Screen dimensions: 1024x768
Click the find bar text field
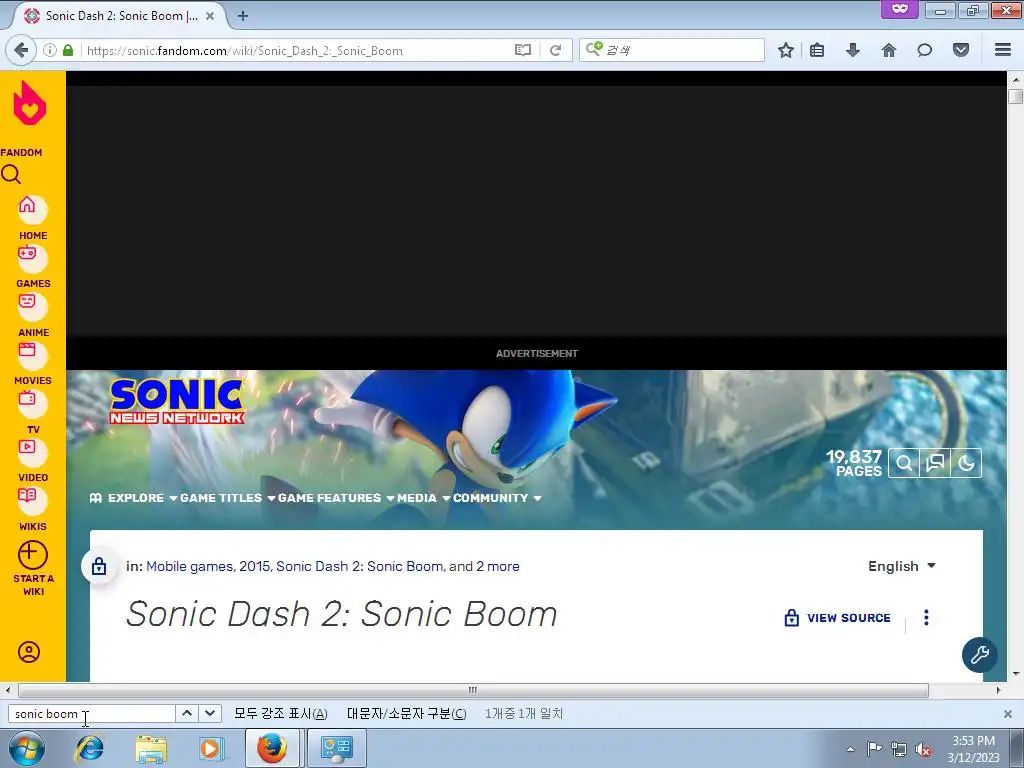[91, 714]
